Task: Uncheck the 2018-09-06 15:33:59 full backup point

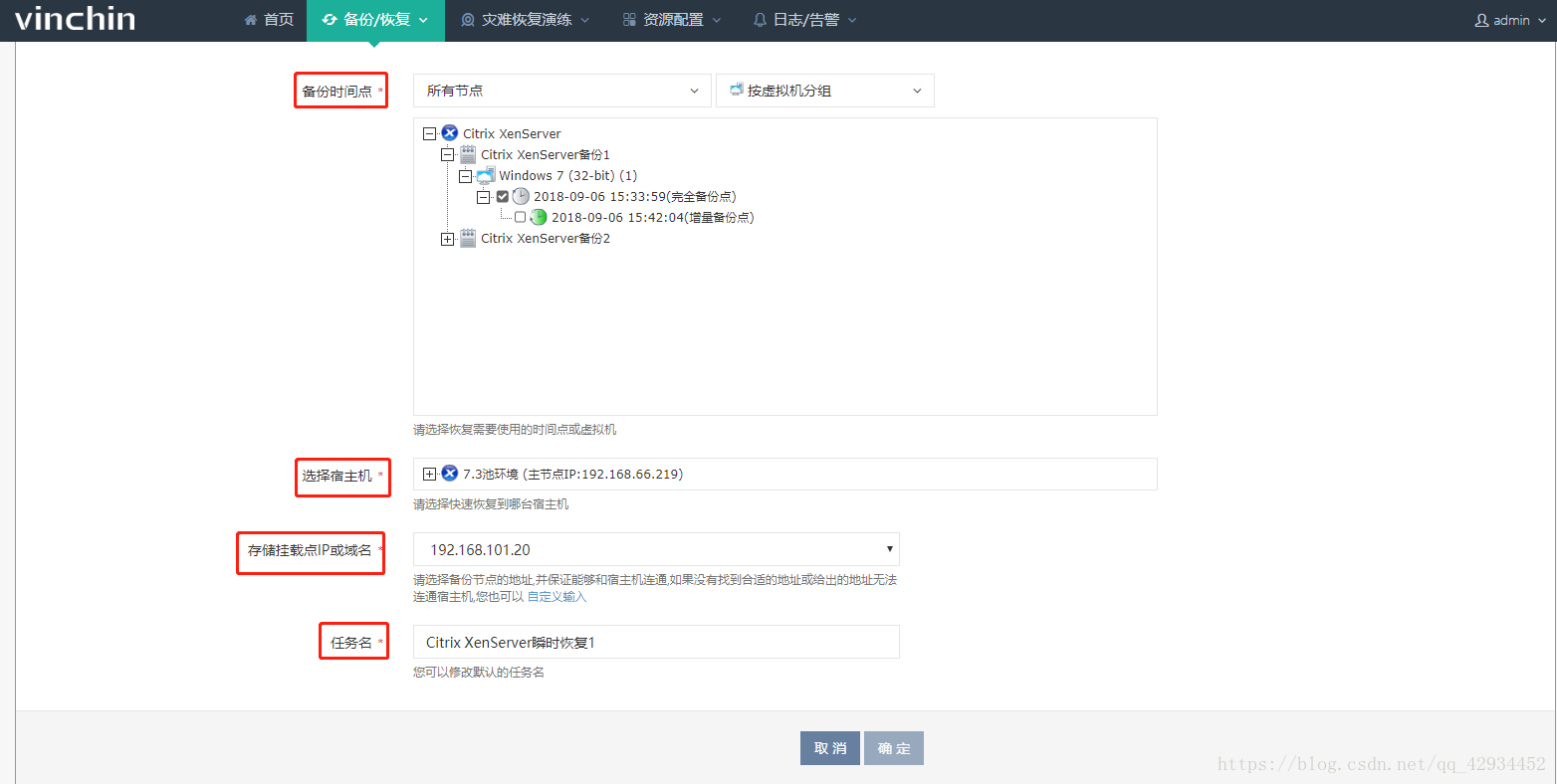Action: [502, 196]
